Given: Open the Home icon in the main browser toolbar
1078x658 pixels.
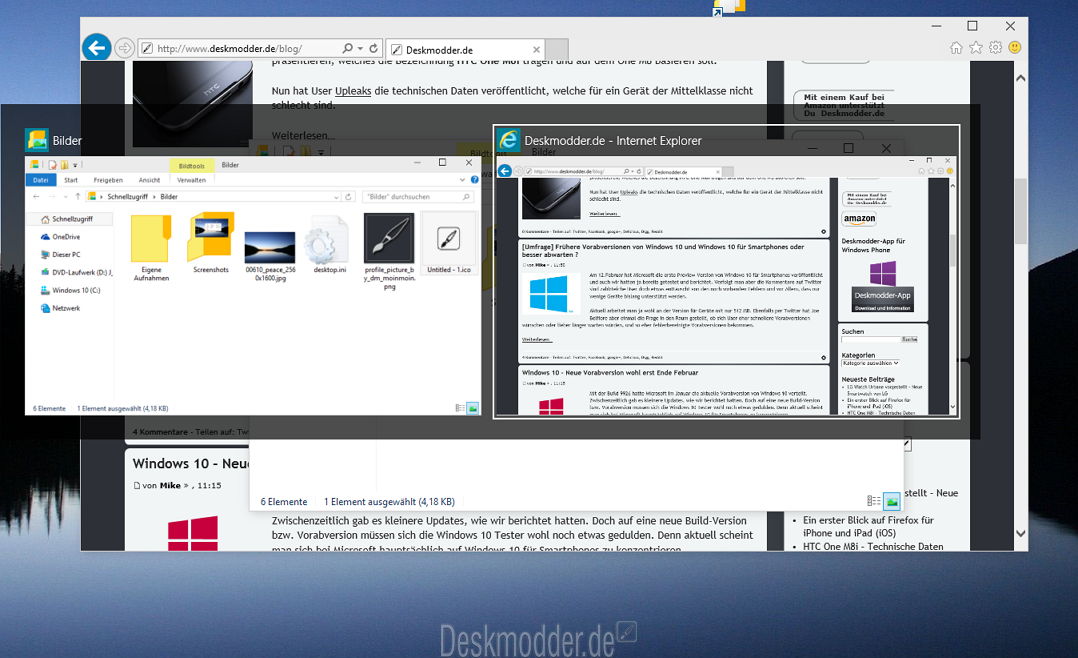Looking at the screenshot, I should 956,47.
